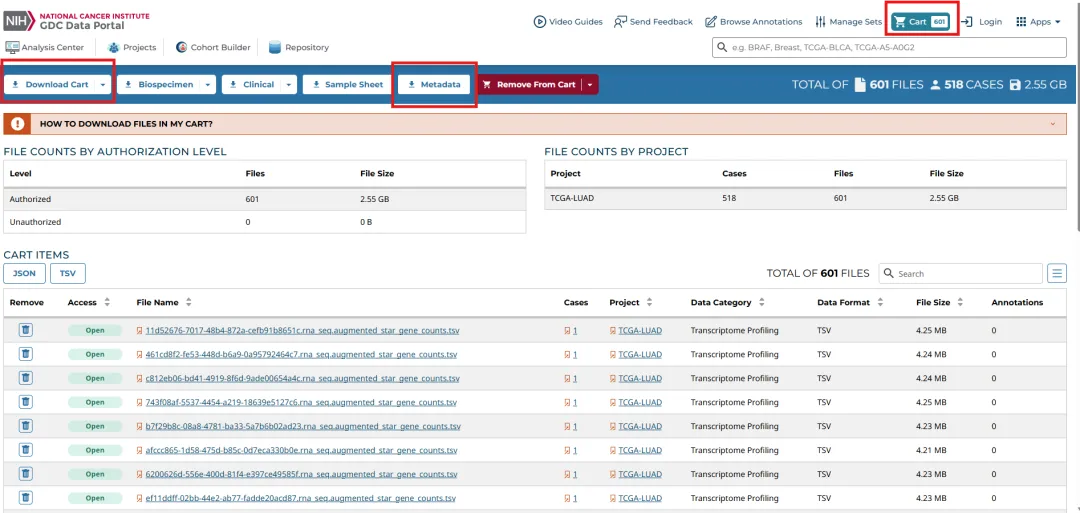1080x513 pixels.
Task: Open the Remove From Cart dropdown arrow
Action: [x=590, y=85]
